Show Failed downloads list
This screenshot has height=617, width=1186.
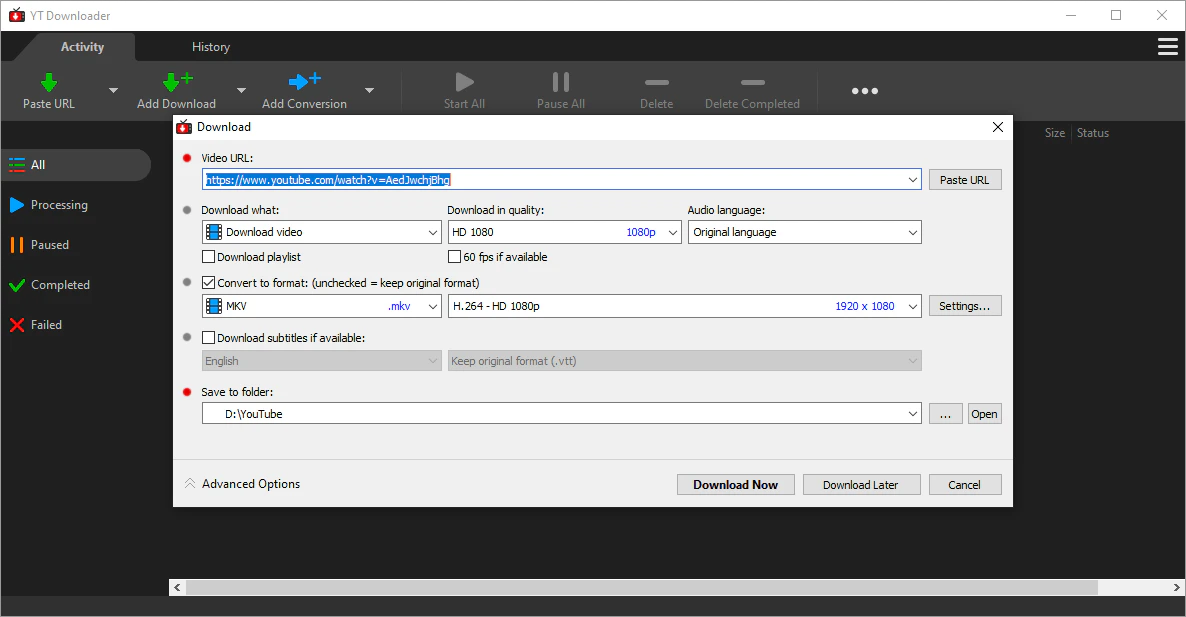(46, 325)
